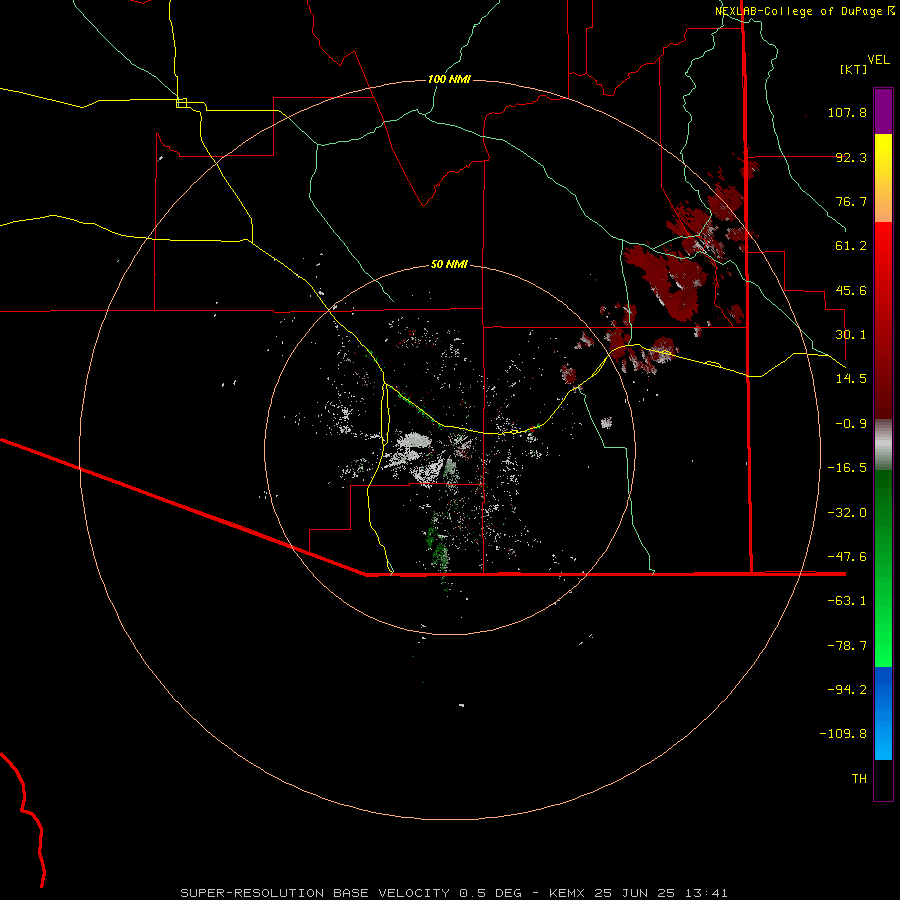Click the -78.7 velocity scale value
The width and height of the screenshot is (900, 900).
pyautogui.click(x=847, y=646)
